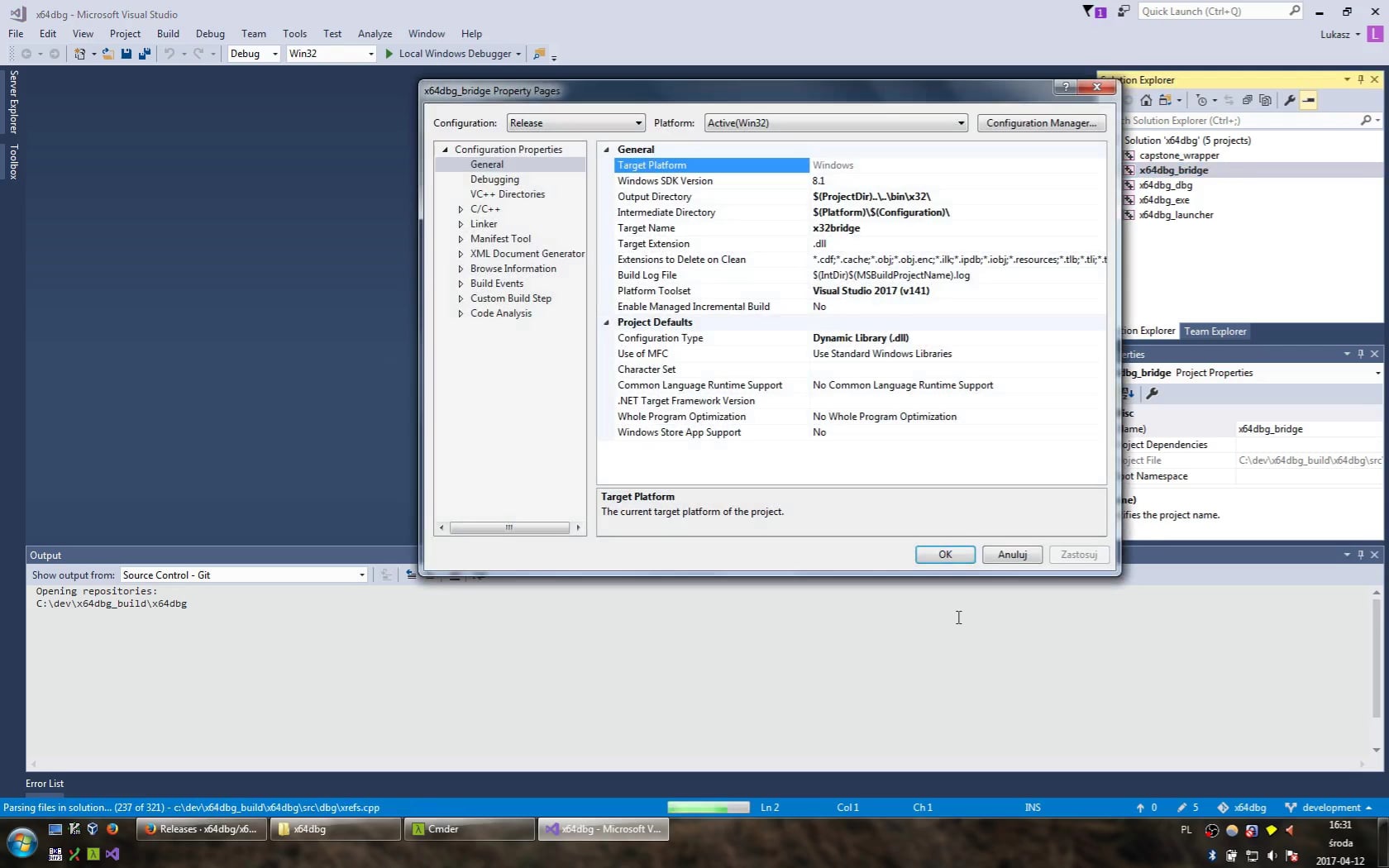This screenshot has width=1389, height=868.
Task: Open the development branch selector in status bar
Action: coord(1329,808)
